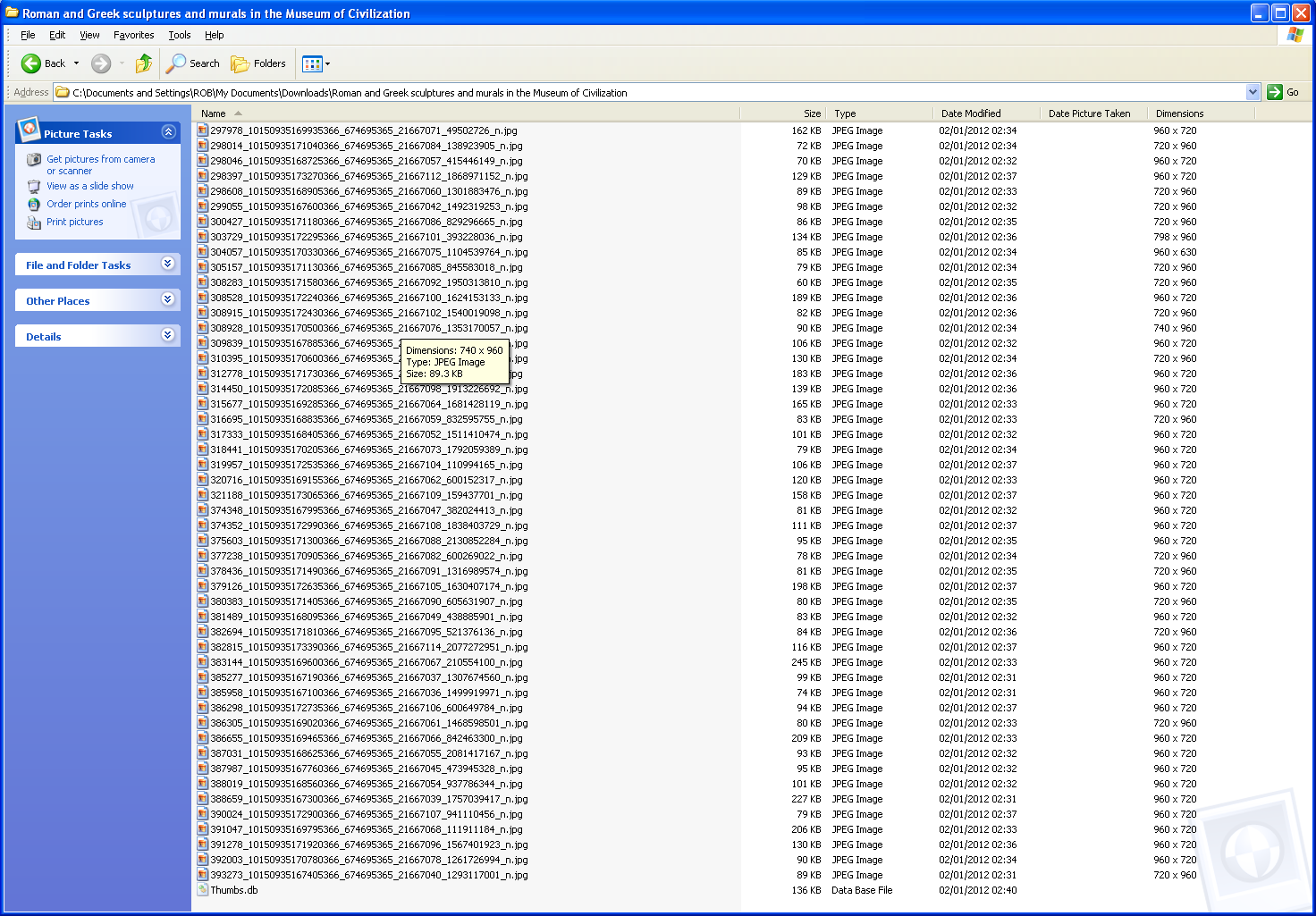Select file icon of 298014_10150935171040366 jpg
This screenshot has width=1316, height=916.
pyautogui.click(x=203, y=146)
